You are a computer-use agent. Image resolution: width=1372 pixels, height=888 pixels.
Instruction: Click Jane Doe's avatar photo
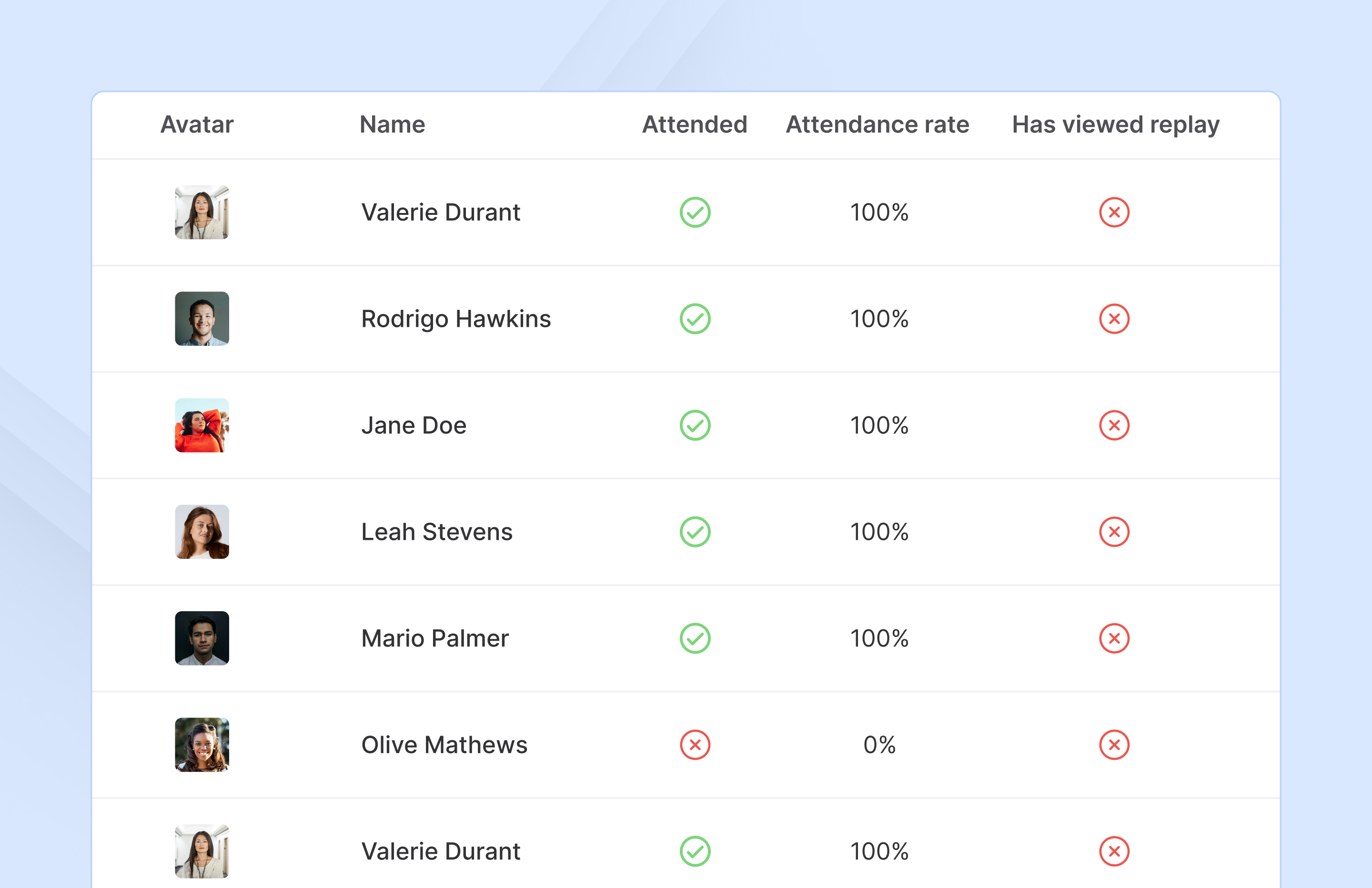click(202, 425)
